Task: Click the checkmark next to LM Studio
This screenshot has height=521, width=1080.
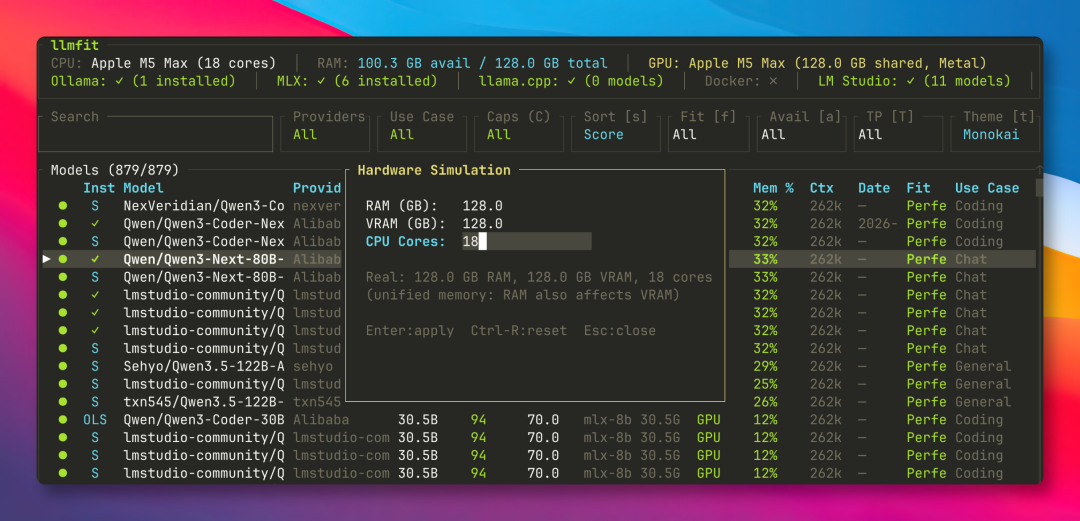Action: (911, 81)
